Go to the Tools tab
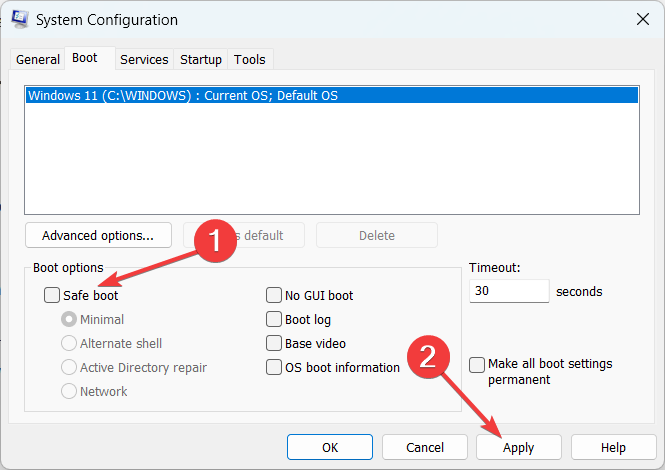665x470 pixels. point(250,60)
